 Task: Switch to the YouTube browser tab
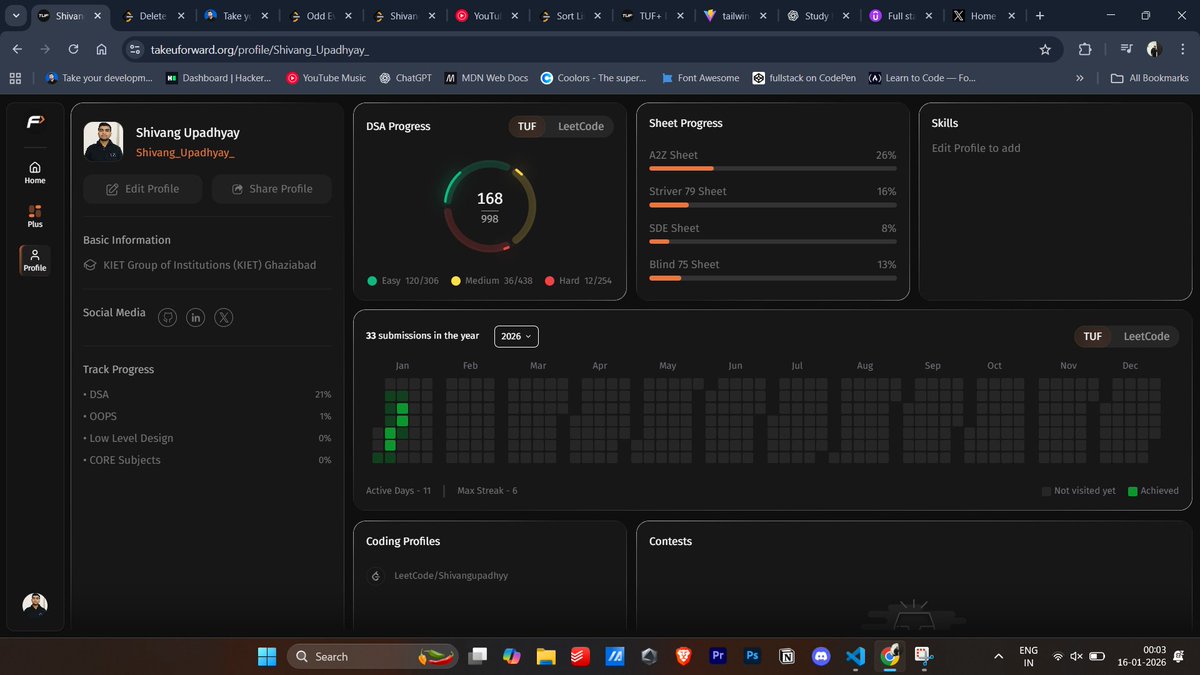coord(484,16)
